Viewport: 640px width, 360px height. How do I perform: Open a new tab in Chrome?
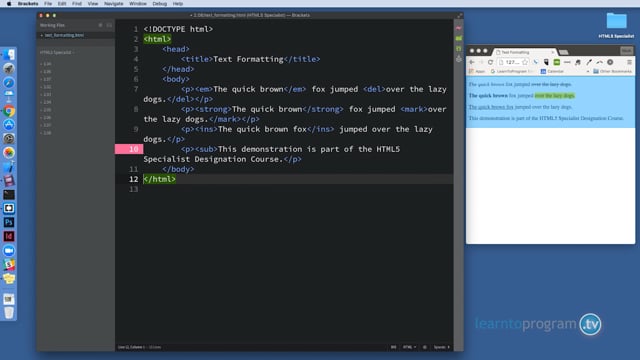(564, 52)
